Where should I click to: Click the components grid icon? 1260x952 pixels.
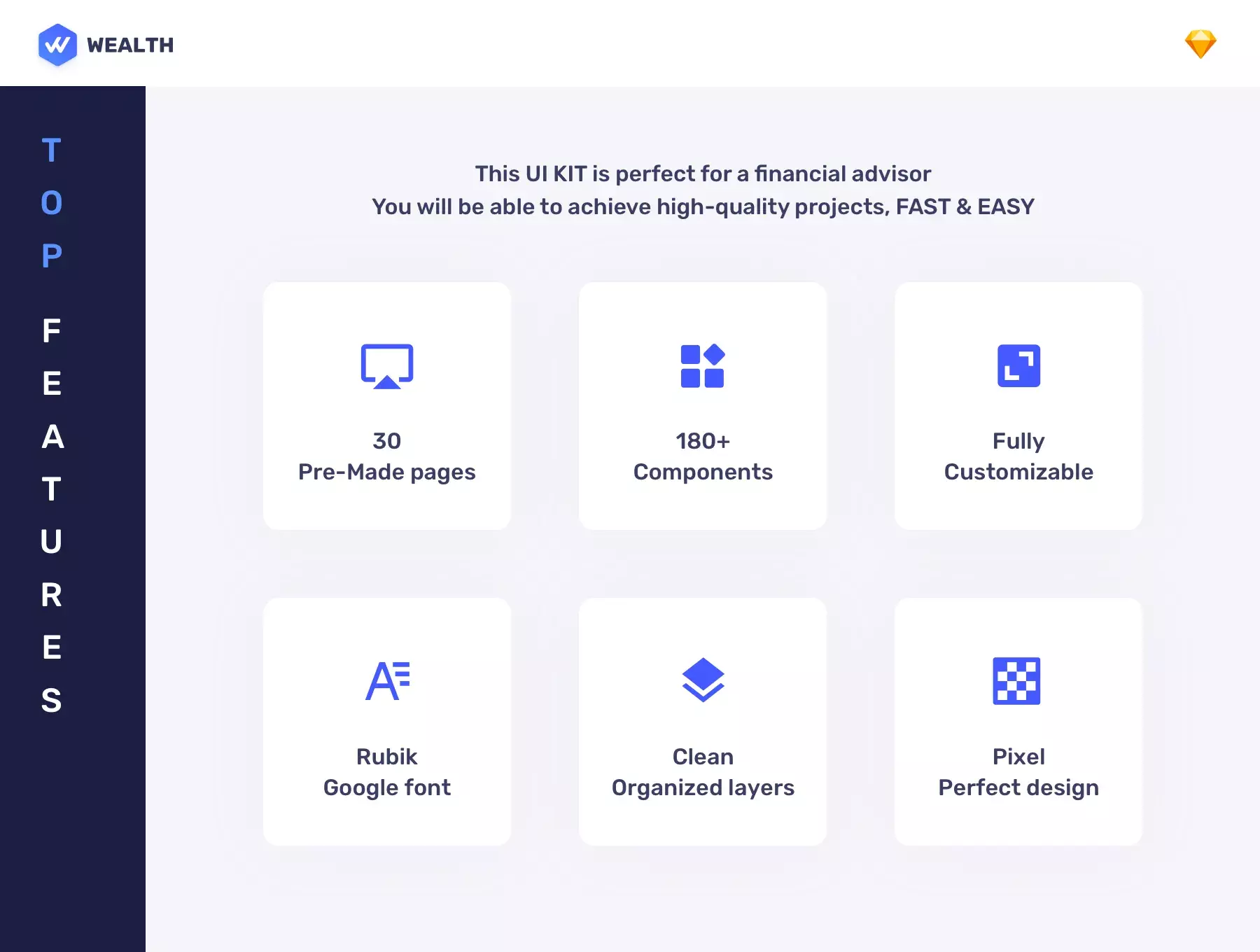(703, 365)
